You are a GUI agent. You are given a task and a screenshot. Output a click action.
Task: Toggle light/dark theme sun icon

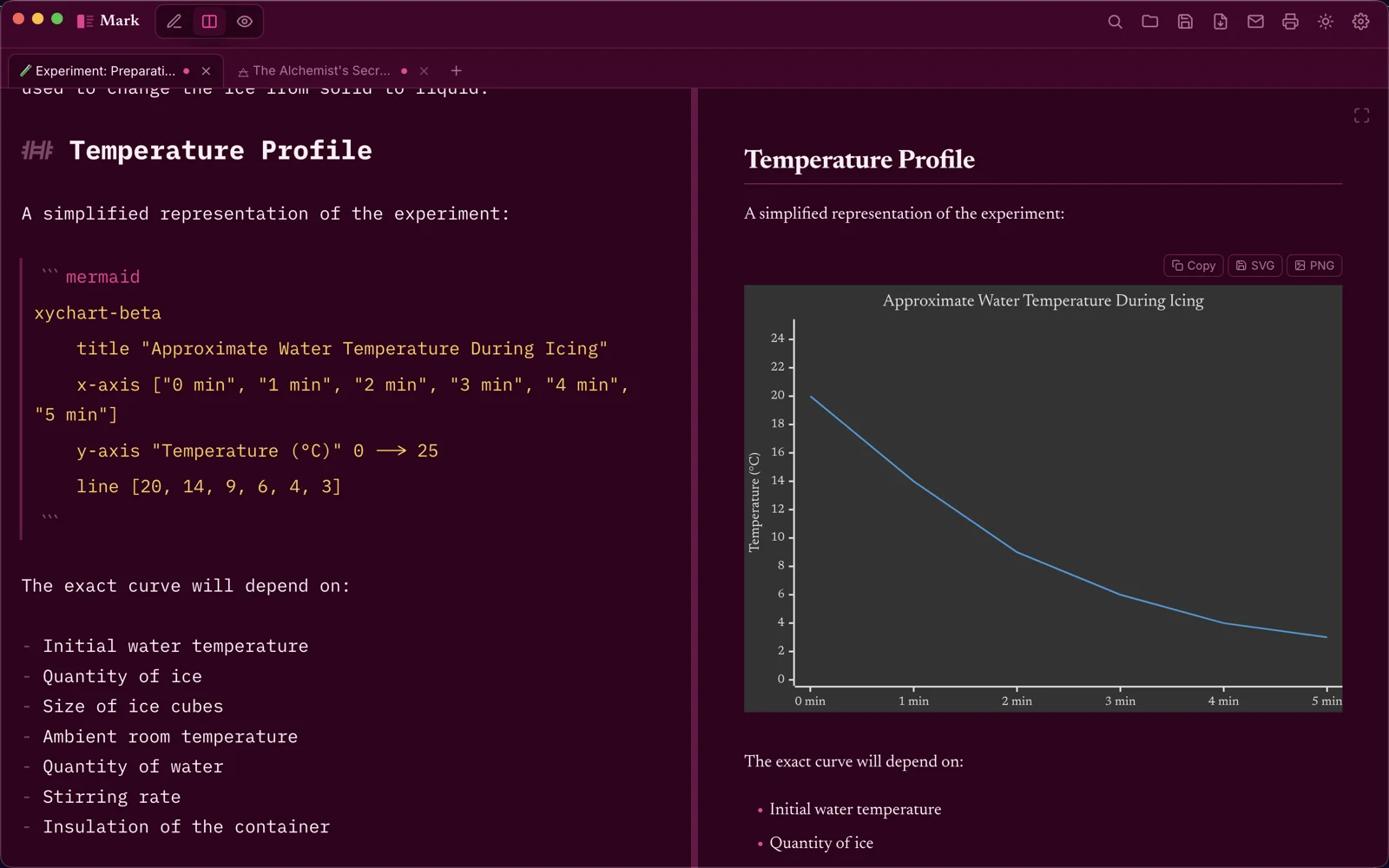pyautogui.click(x=1326, y=22)
